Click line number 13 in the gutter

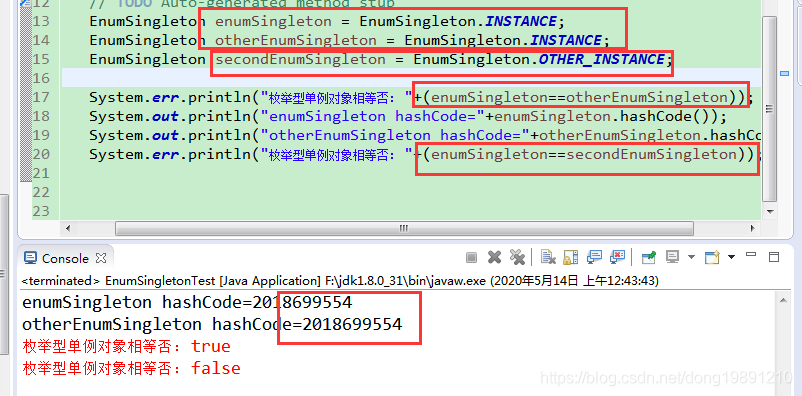[41, 21]
